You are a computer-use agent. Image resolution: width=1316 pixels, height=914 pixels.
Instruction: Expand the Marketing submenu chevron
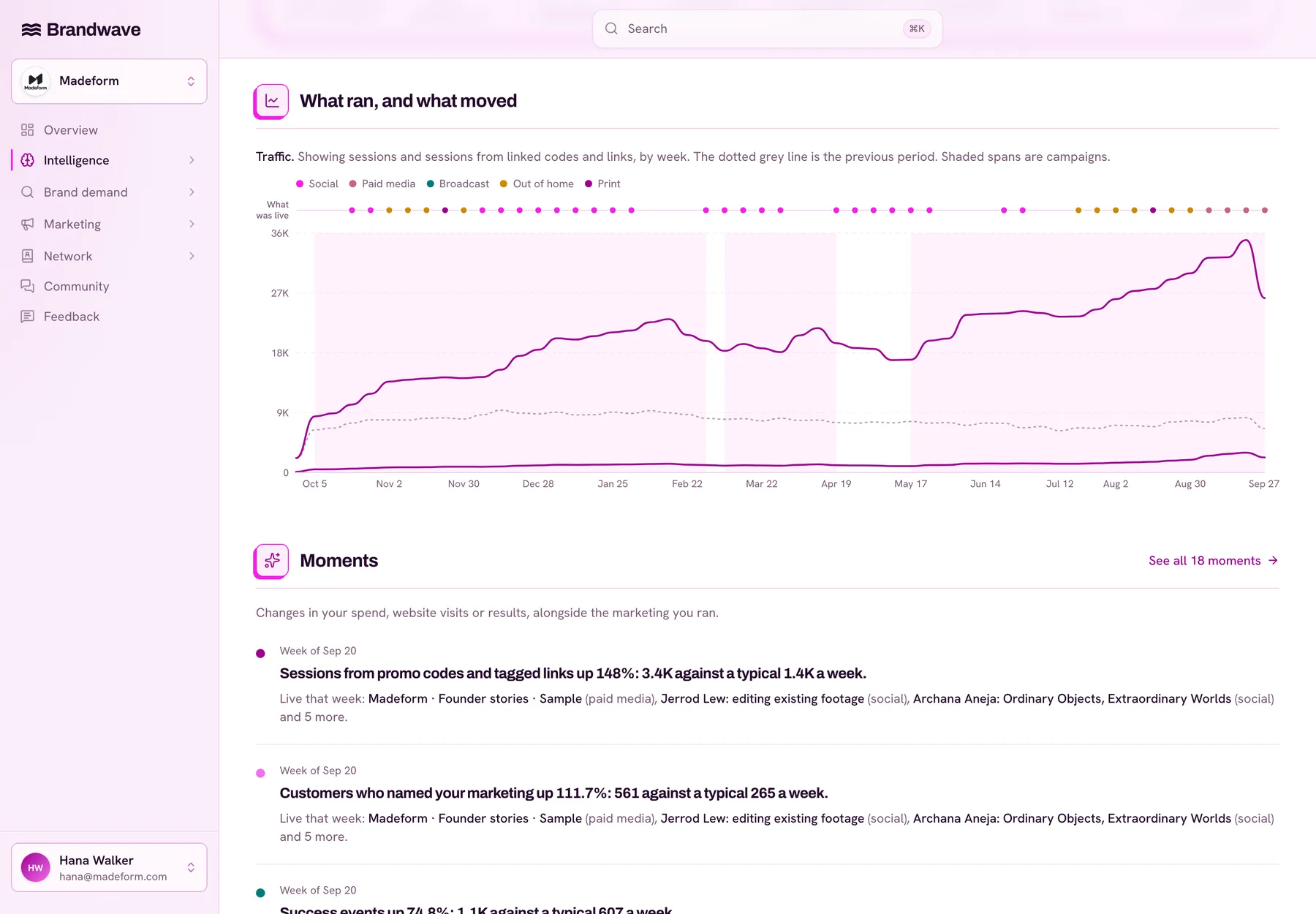[x=192, y=224]
